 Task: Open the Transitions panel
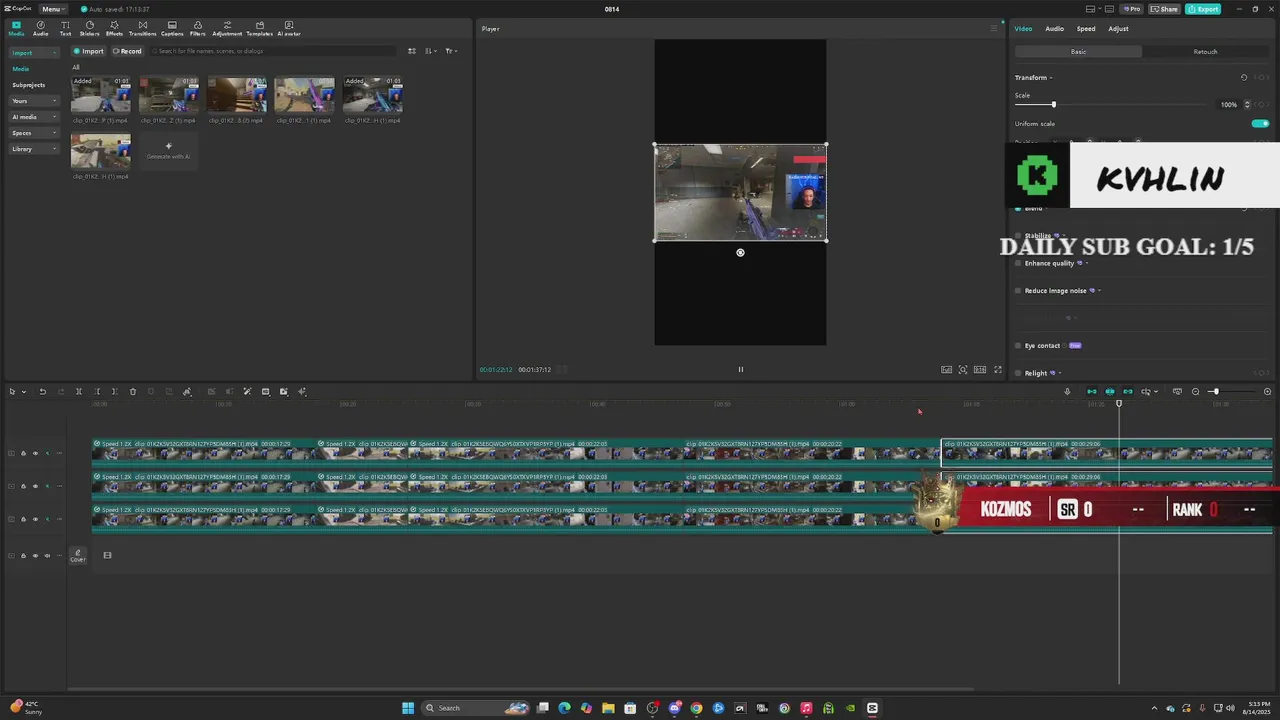pyautogui.click(x=142, y=28)
